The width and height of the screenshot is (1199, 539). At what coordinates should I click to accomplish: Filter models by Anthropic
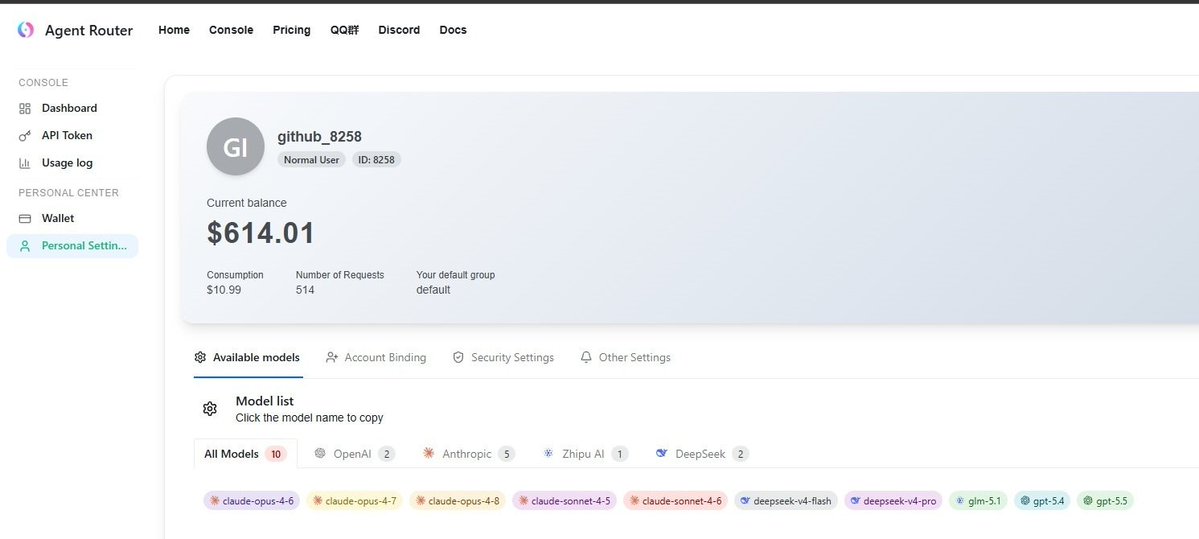pos(469,453)
